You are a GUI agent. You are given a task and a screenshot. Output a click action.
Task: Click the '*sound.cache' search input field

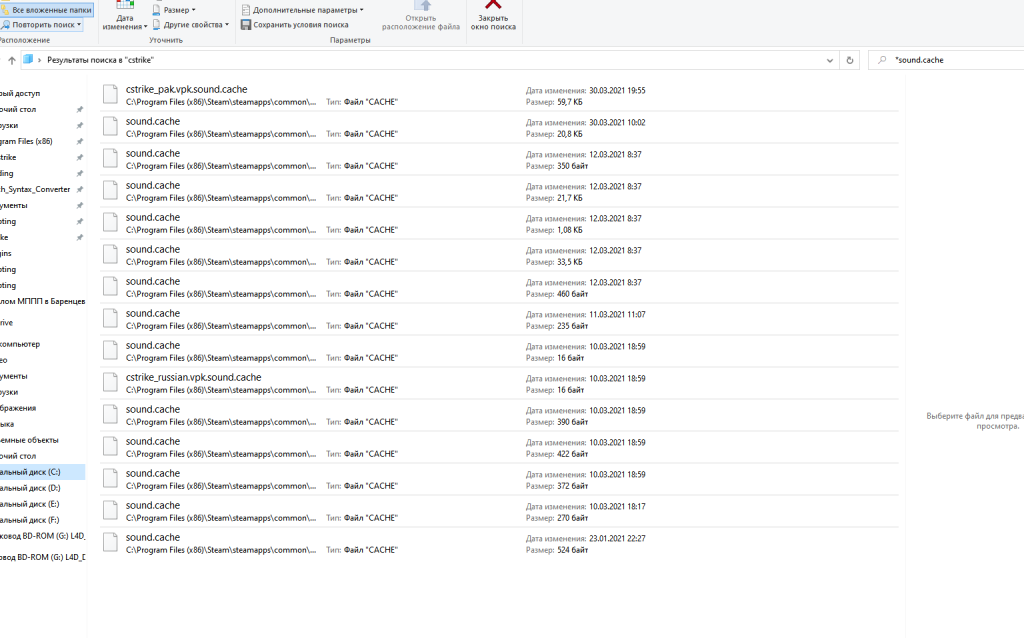pyautogui.click(x=950, y=60)
